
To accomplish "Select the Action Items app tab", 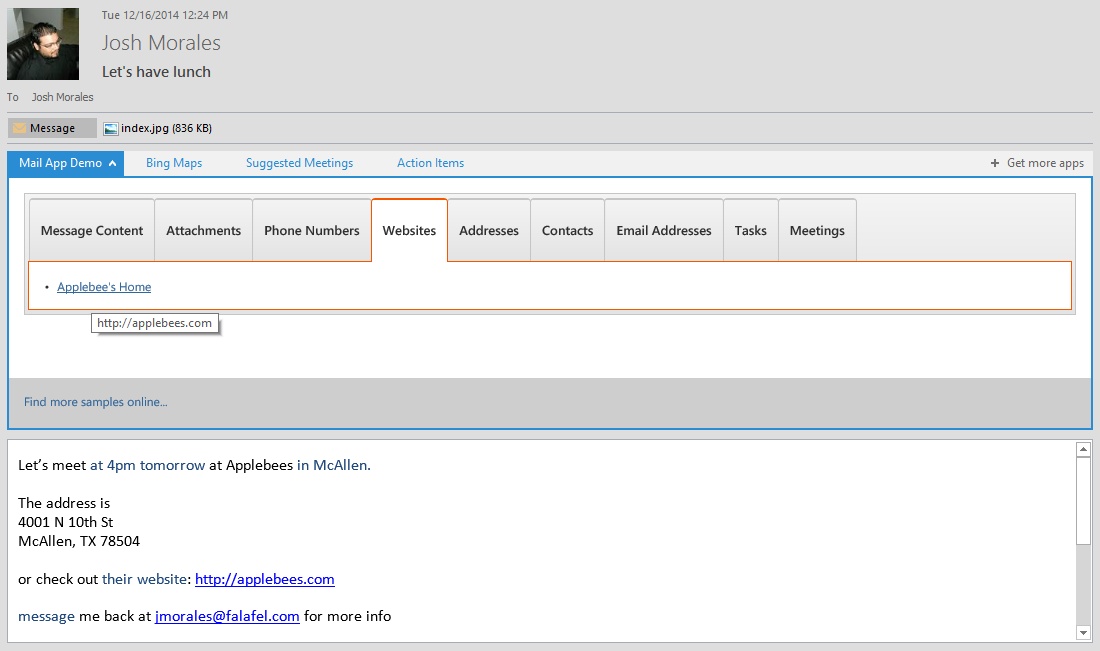I will click(430, 162).
